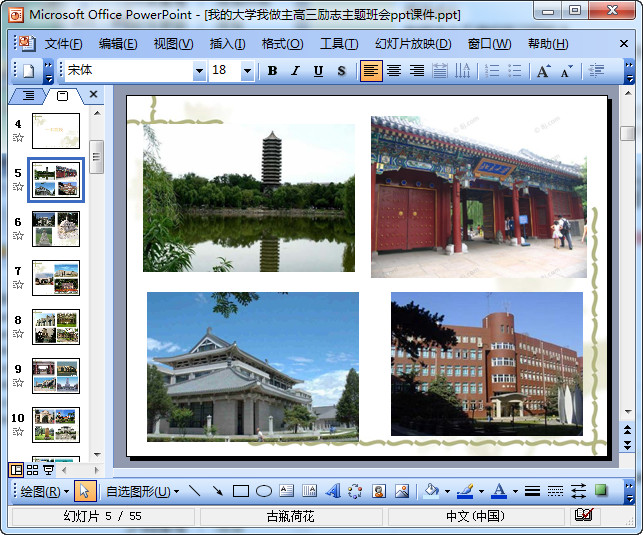Switch to Slide Sorter view
643x535 pixels.
tap(33, 469)
